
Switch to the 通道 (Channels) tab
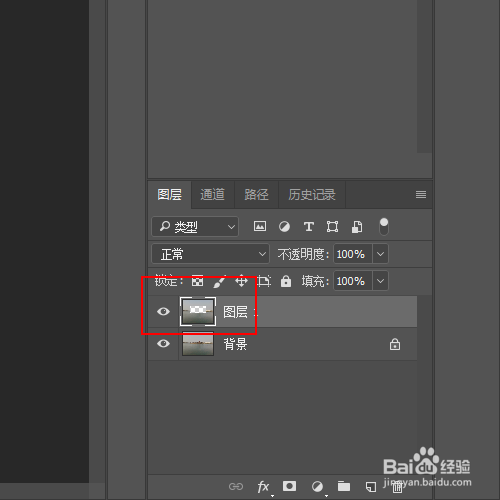[213, 195]
